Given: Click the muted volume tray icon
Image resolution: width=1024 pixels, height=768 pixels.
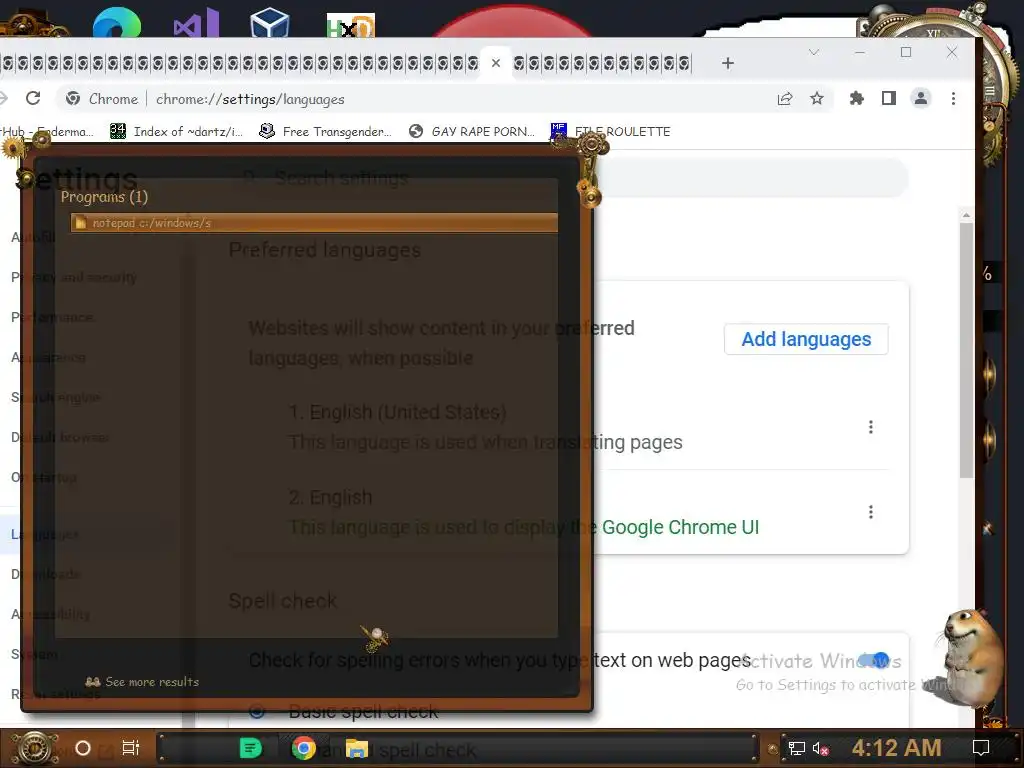Looking at the screenshot, I should click(821, 748).
